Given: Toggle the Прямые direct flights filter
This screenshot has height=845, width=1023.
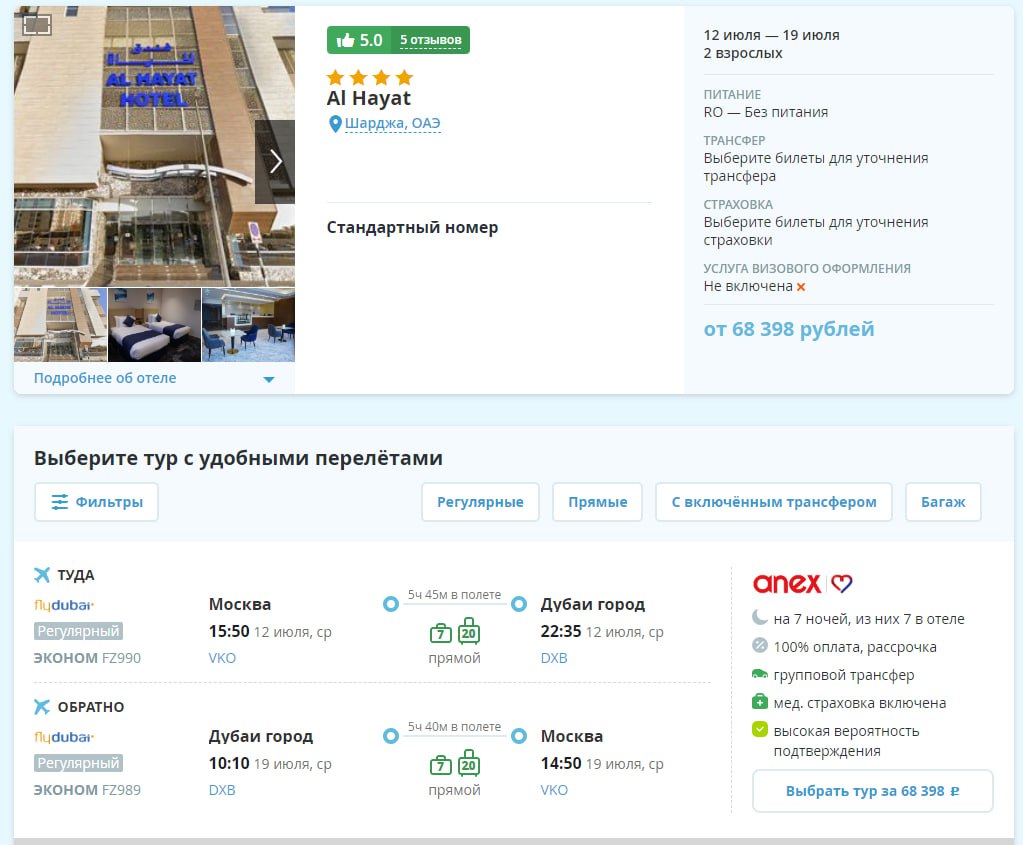Looking at the screenshot, I should pos(597,502).
